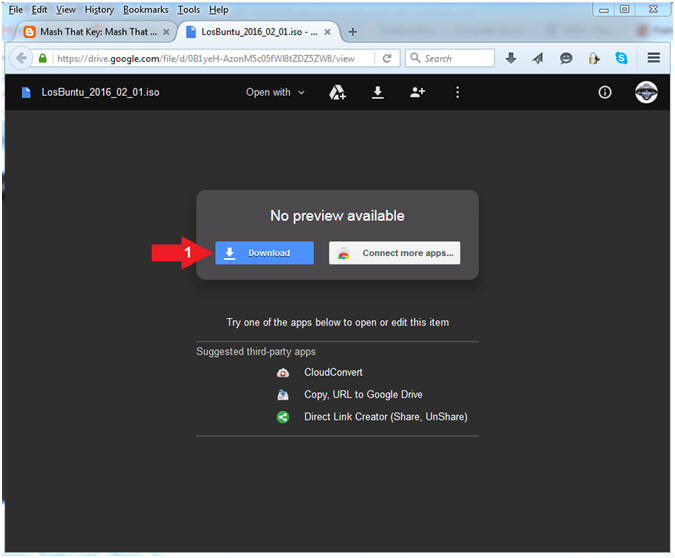Click the green Direct Link Creator icon
Viewport: 675px width, 558px height.
pyautogui.click(x=283, y=417)
